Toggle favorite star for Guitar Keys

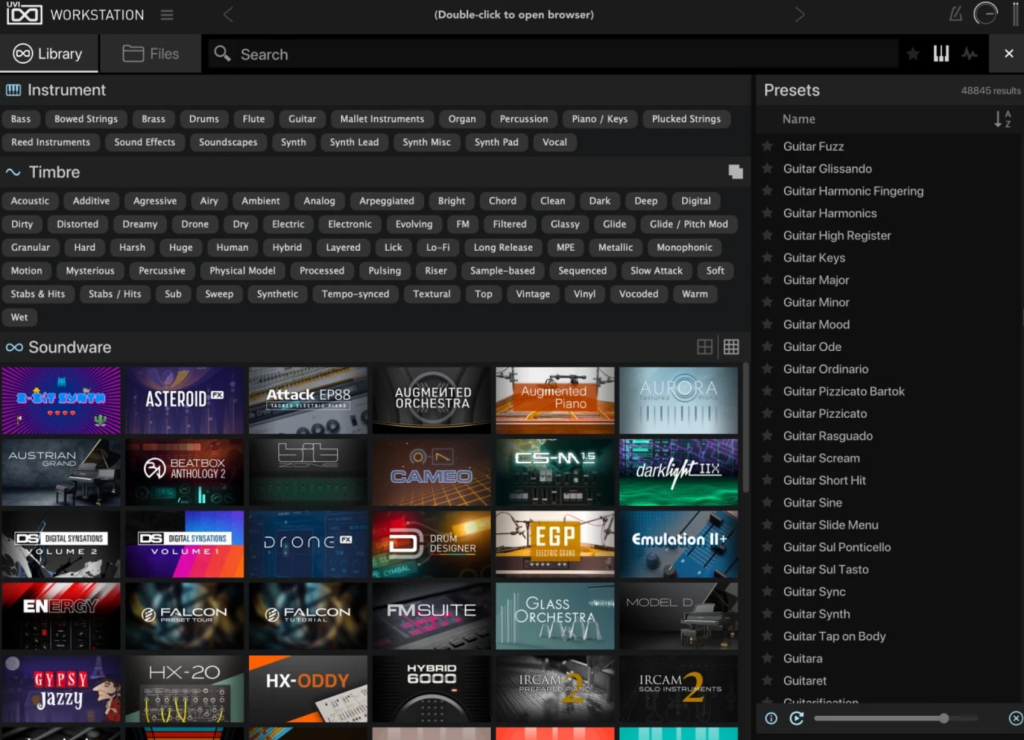768,257
